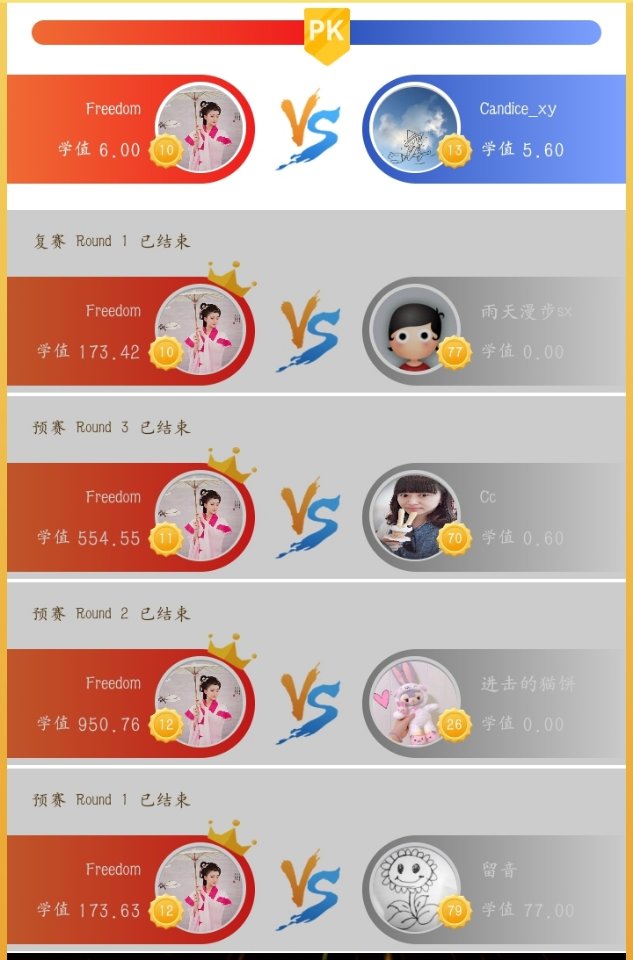633x960 pixels.
Task: Tap Freedom's avatar in the current match
Action: [x=200, y=129]
